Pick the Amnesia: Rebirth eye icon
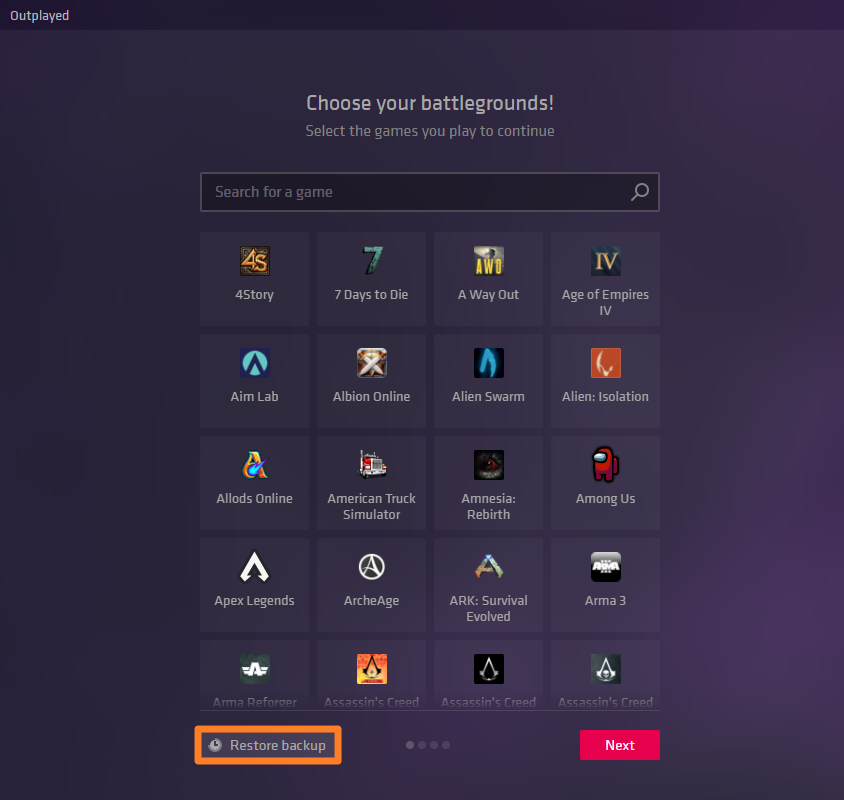The height and width of the screenshot is (800, 844). click(489, 465)
